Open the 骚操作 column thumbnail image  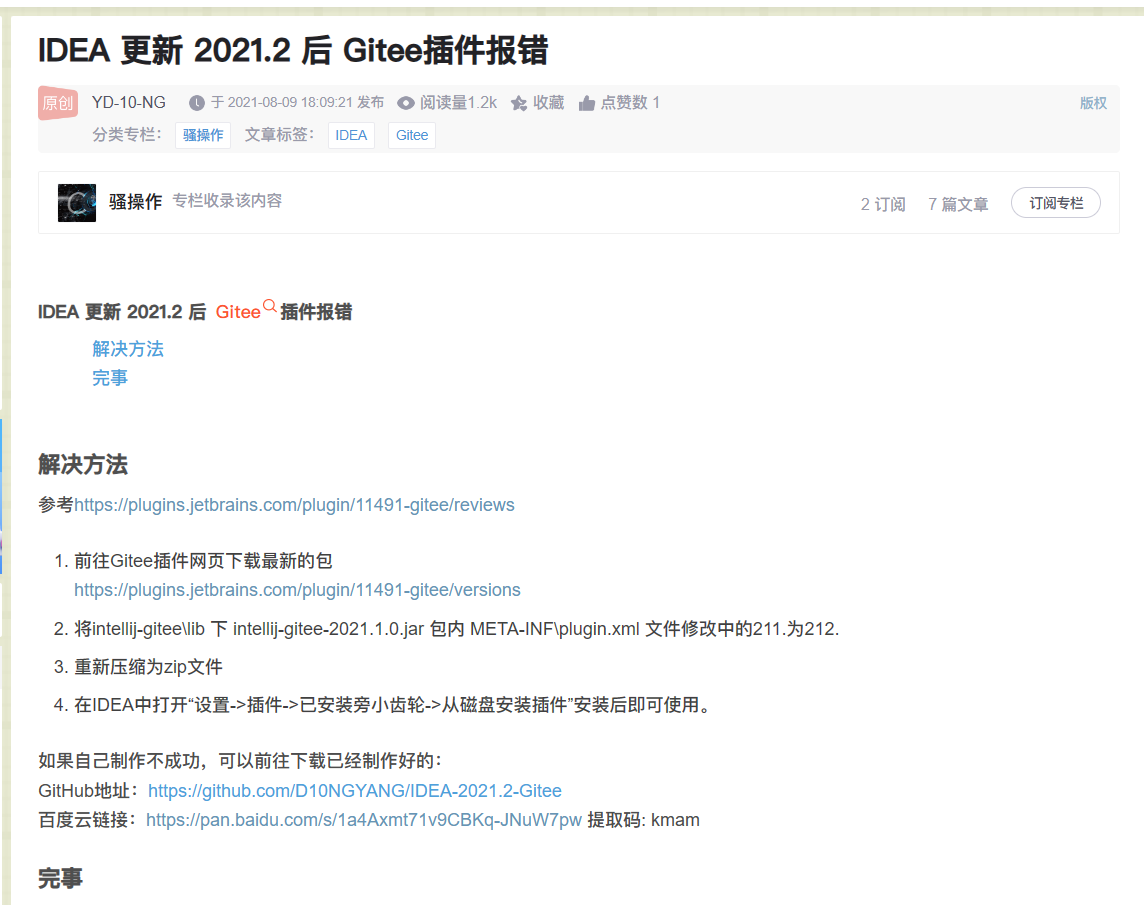tap(77, 203)
